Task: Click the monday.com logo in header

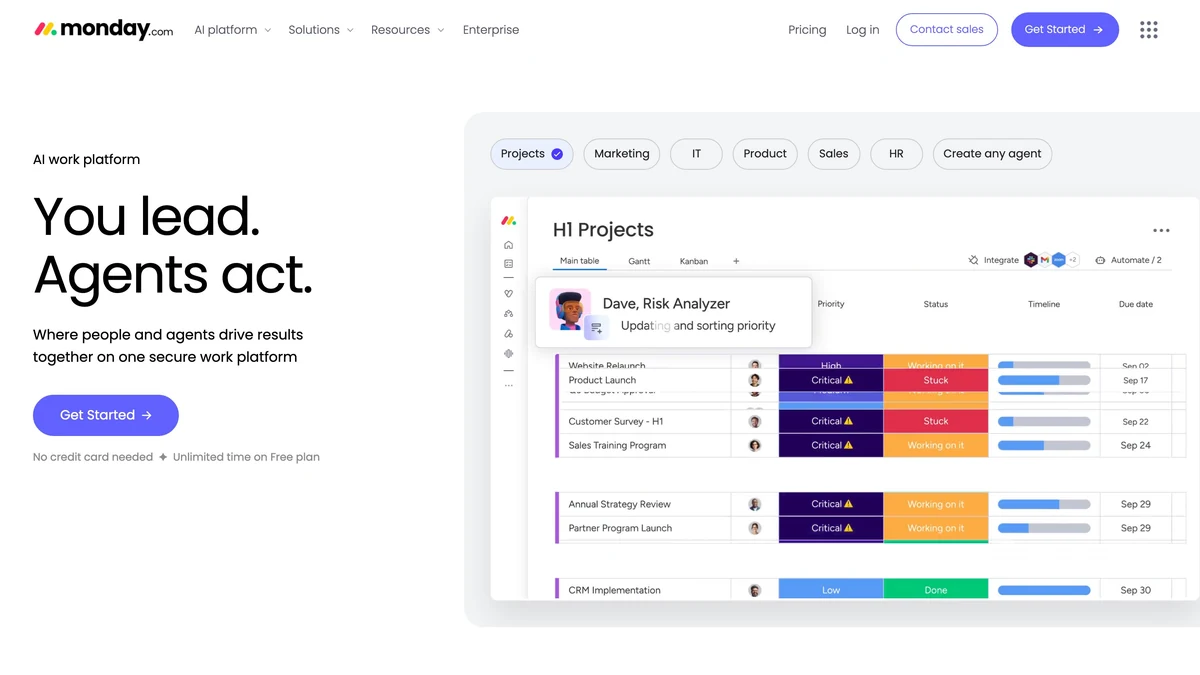Action: coord(103,30)
